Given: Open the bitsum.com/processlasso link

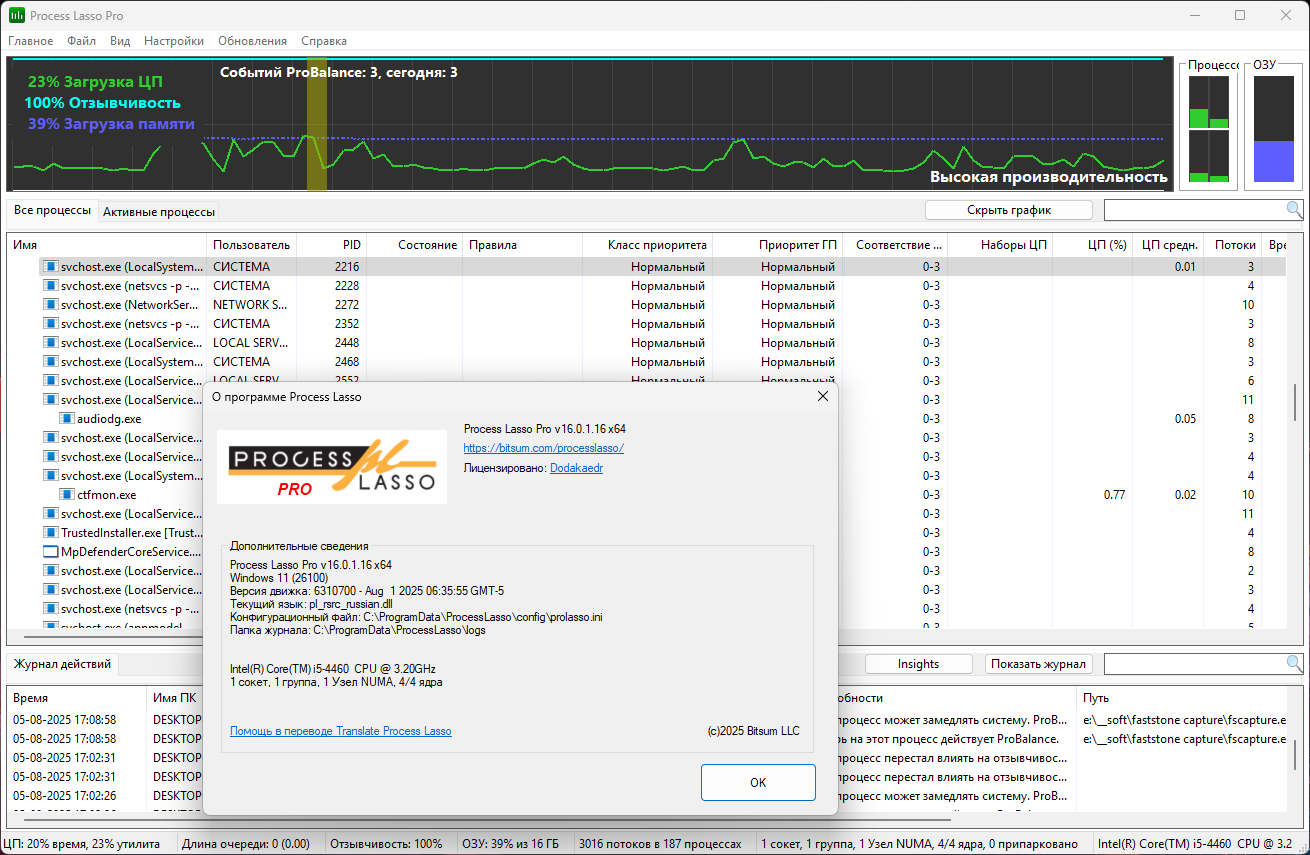Looking at the screenshot, I should [x=544, y=448].
